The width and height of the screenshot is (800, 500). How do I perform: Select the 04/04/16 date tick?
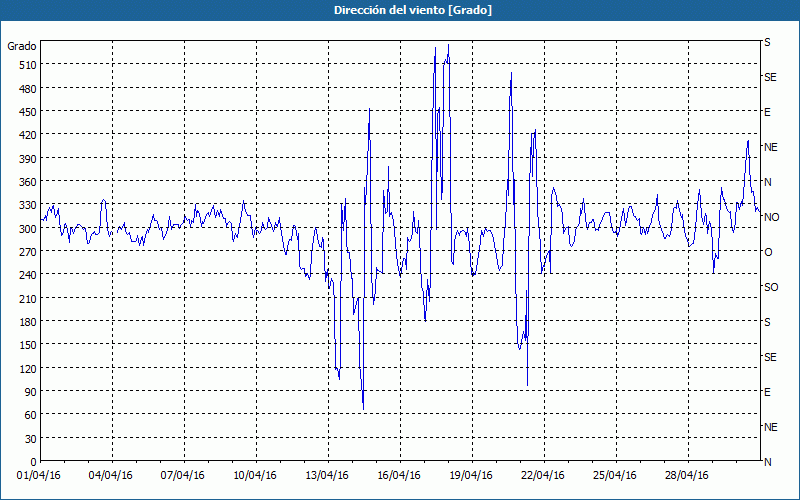point(111,476)
